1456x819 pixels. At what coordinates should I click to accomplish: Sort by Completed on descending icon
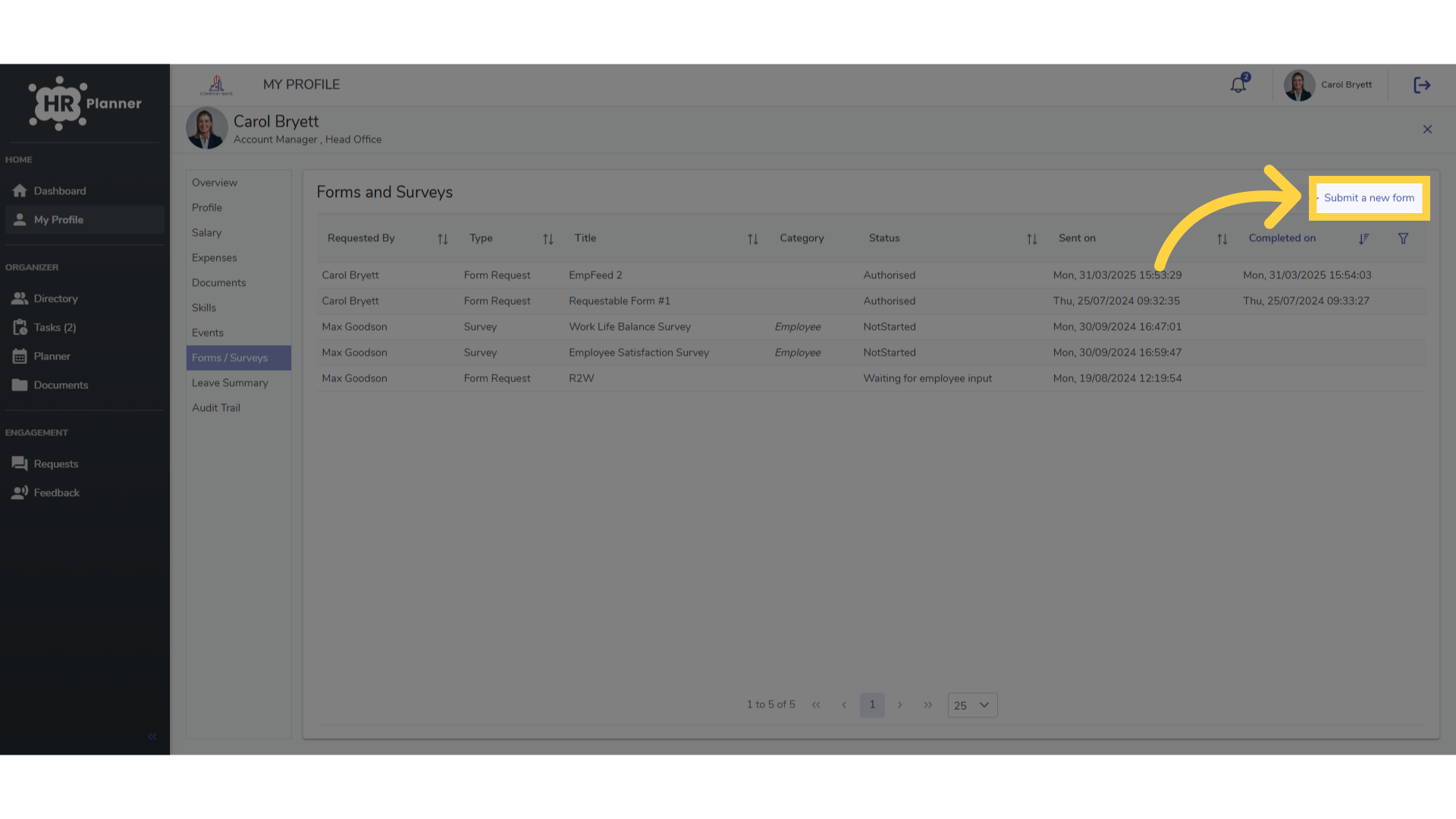click(1363, 239)
